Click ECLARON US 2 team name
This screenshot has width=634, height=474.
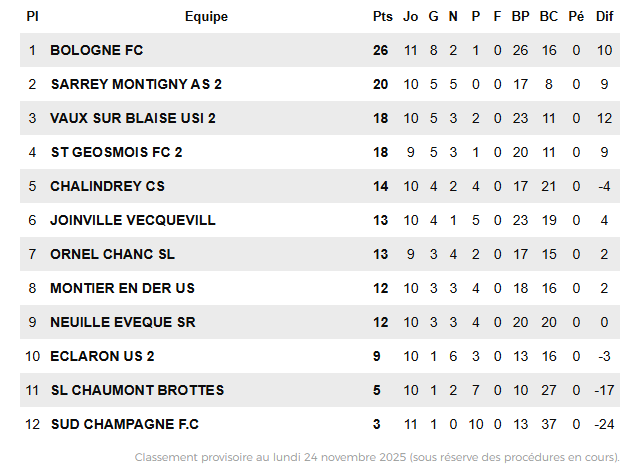point(102,356)
